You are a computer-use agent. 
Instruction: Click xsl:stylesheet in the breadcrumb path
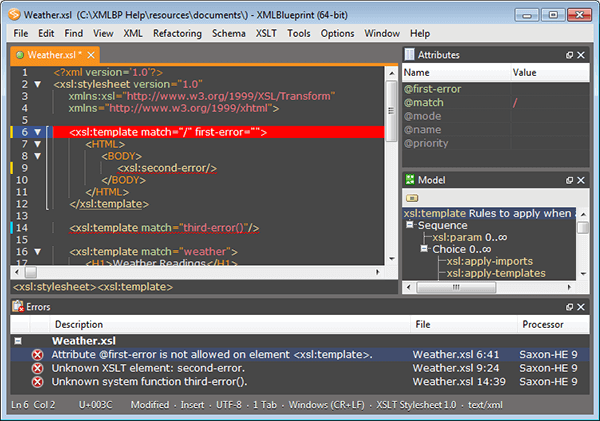pyautogui.click(x=50, y=287)
